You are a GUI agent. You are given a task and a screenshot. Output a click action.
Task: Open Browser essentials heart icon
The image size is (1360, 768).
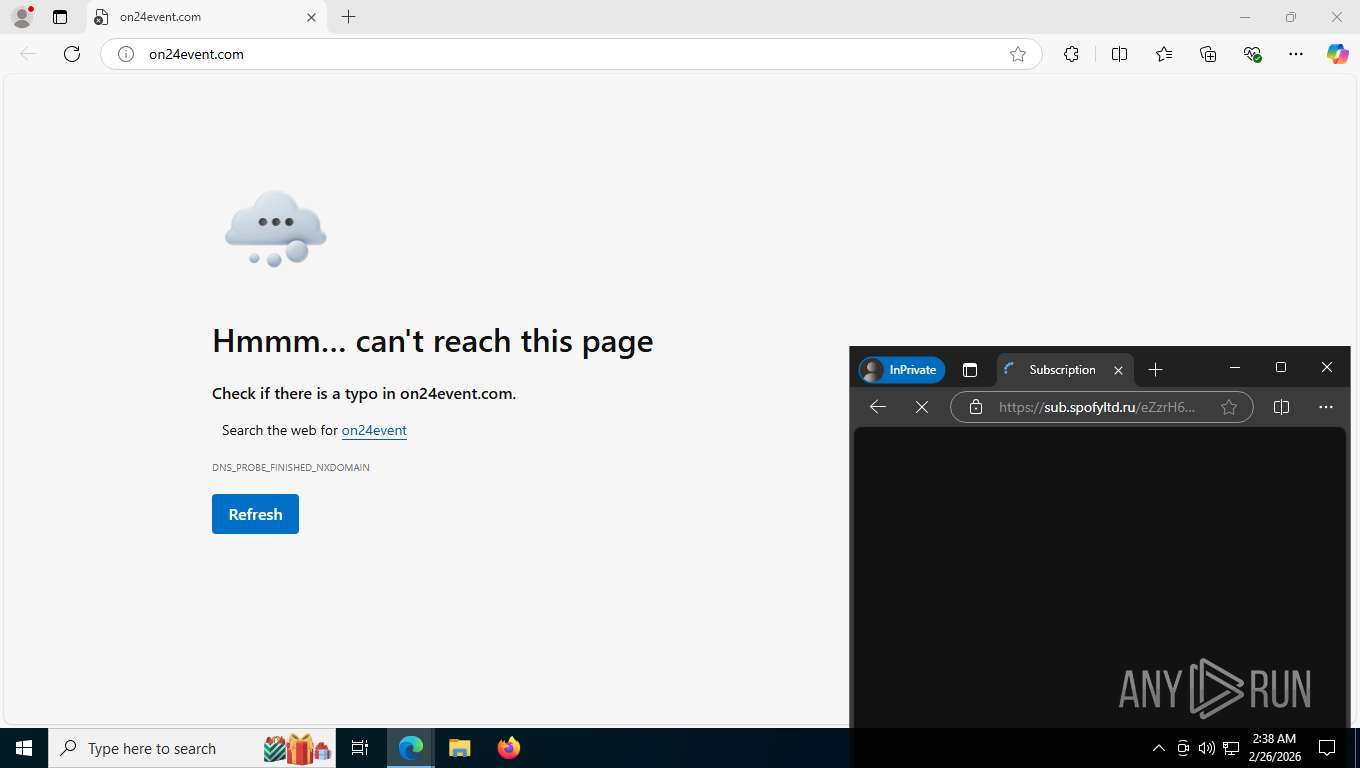tap(1252, 54)
